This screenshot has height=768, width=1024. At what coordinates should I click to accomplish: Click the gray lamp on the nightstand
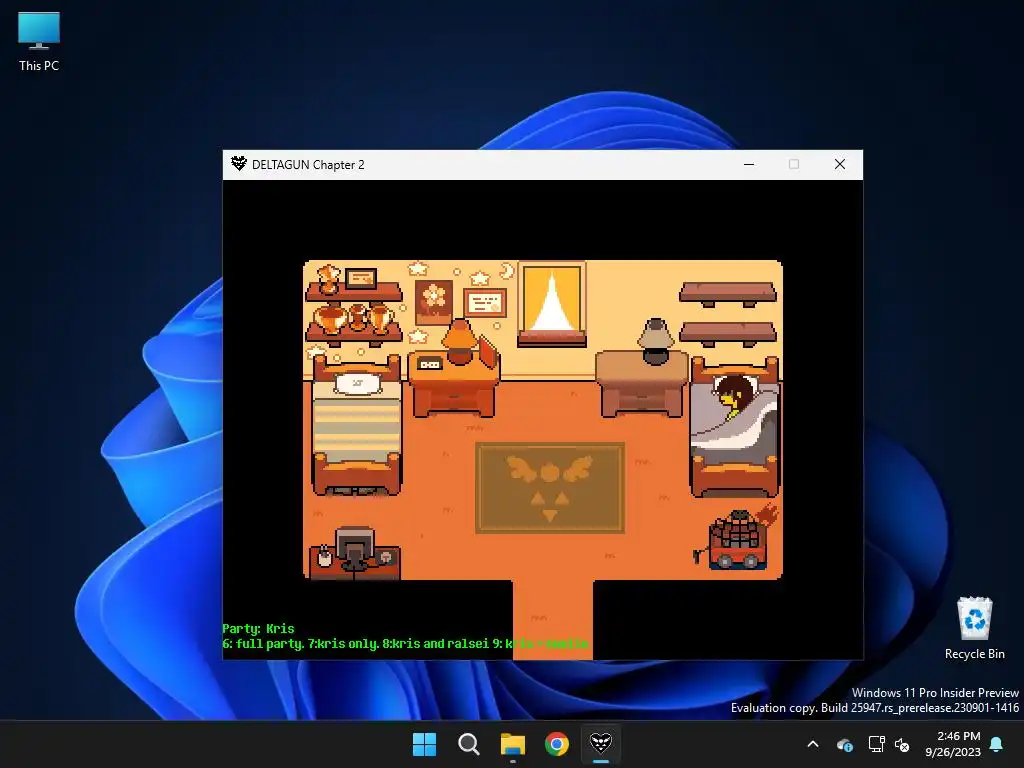coord(656,341)
